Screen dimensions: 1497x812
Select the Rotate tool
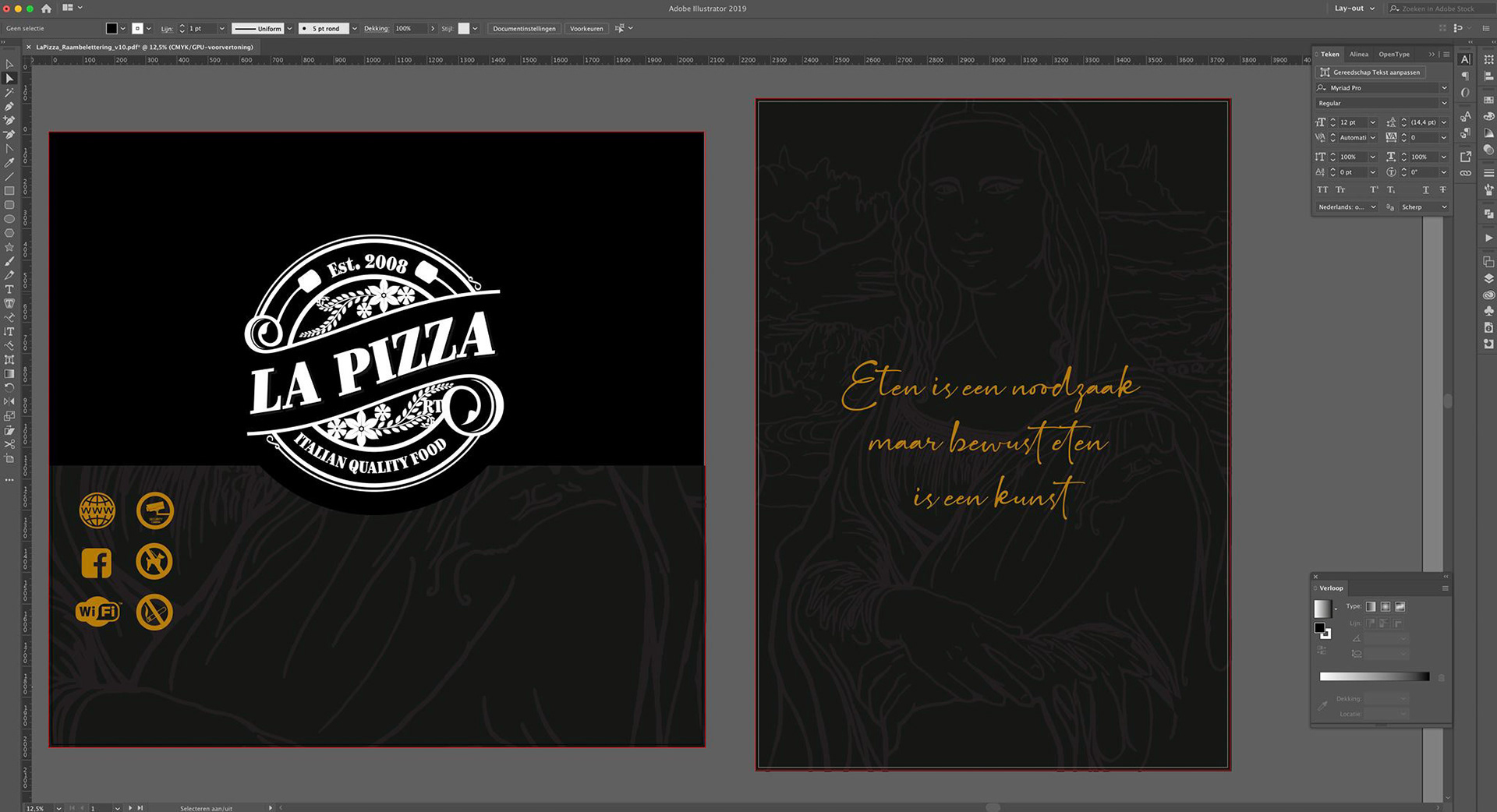pos(9,387)
